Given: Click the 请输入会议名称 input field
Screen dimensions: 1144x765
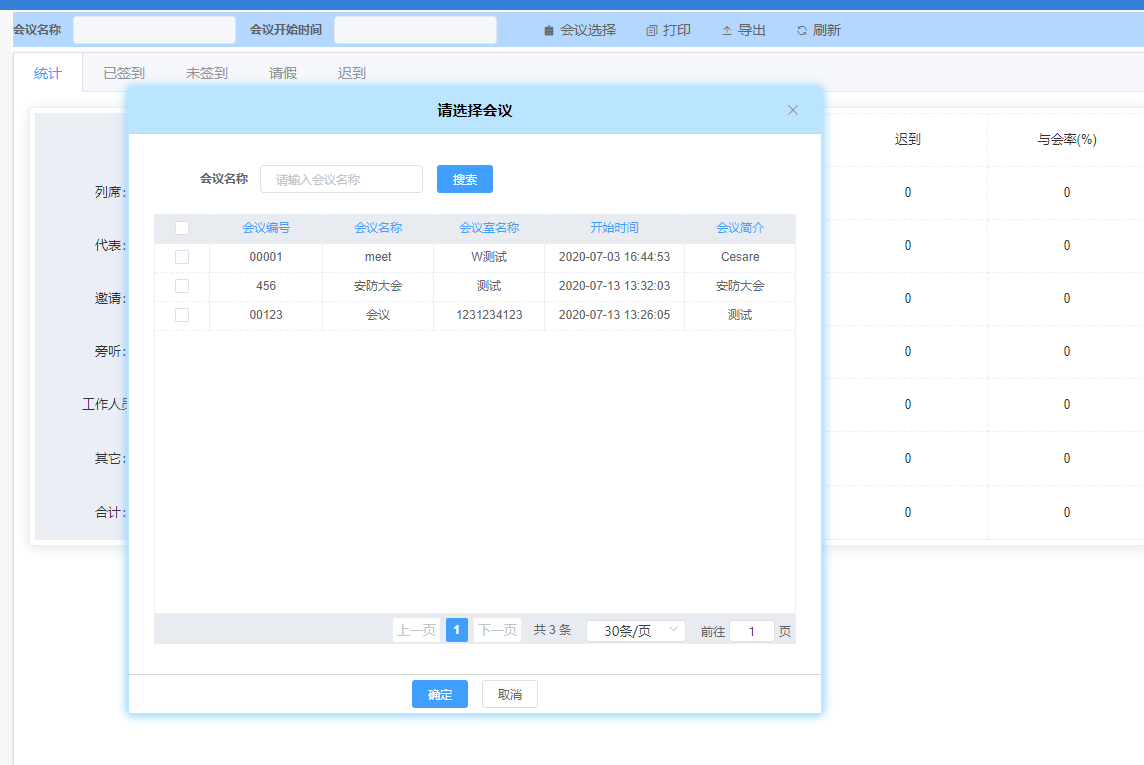Looking at the screenshot, I should 341,180.
